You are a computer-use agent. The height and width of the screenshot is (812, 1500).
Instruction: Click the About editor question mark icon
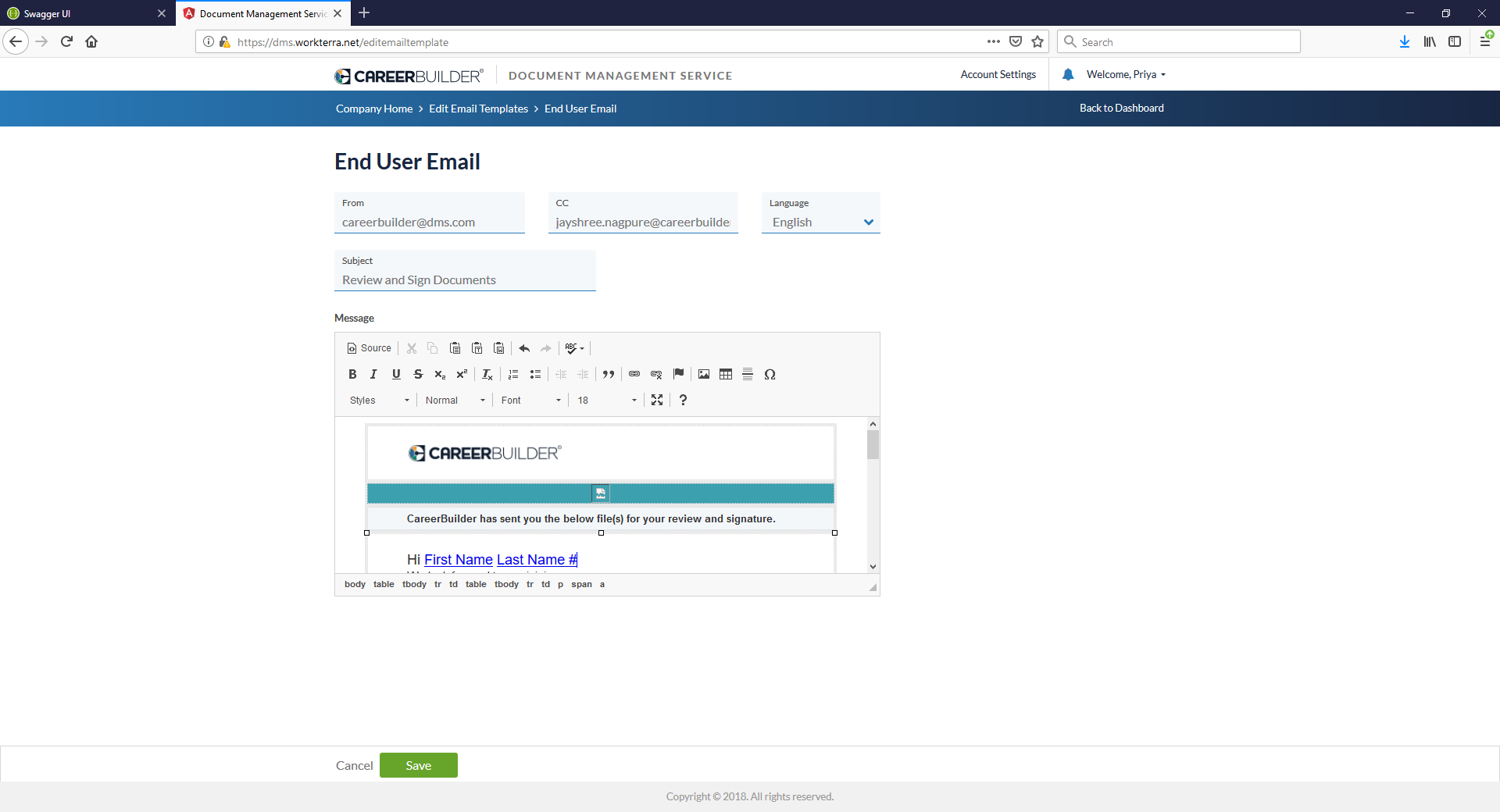pos(683,400)
